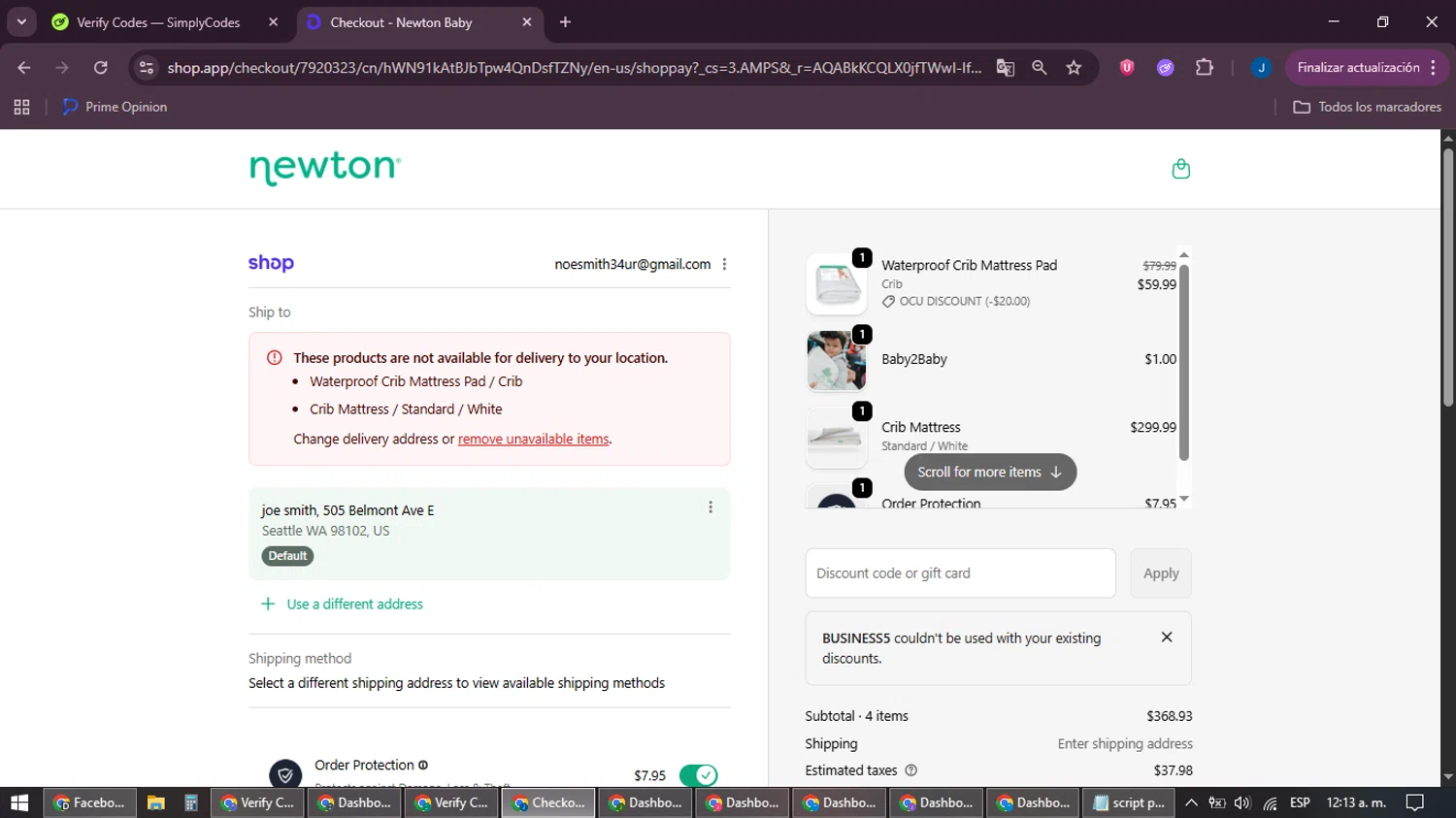1456x818 pixels.
Task: Open Baby2Baby product thumbnail
Action: click(836, 361)
